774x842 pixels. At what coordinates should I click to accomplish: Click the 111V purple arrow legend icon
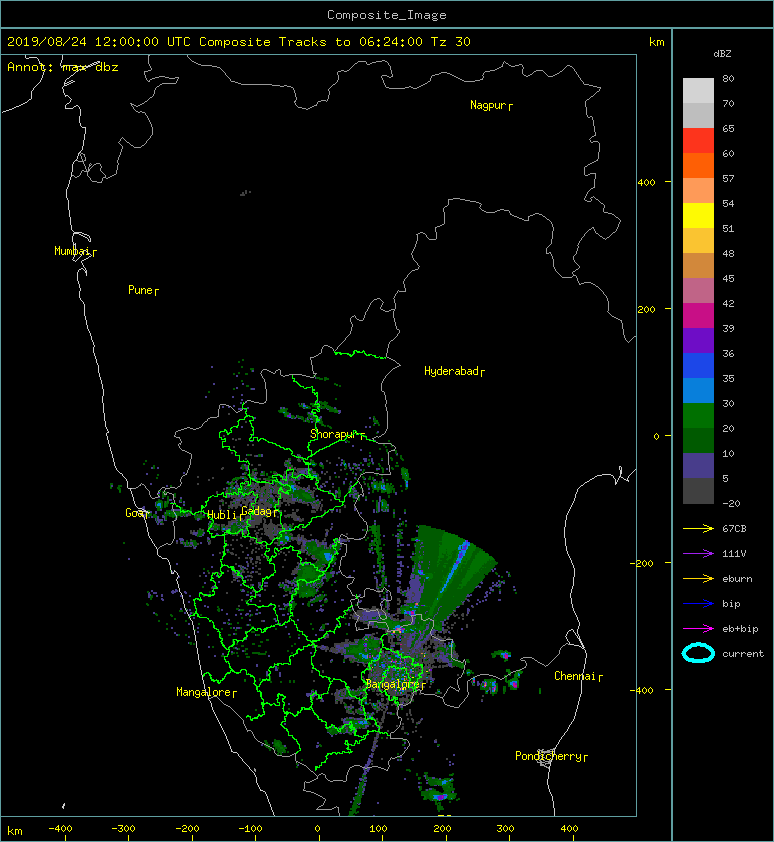click(x=698, y=554)
